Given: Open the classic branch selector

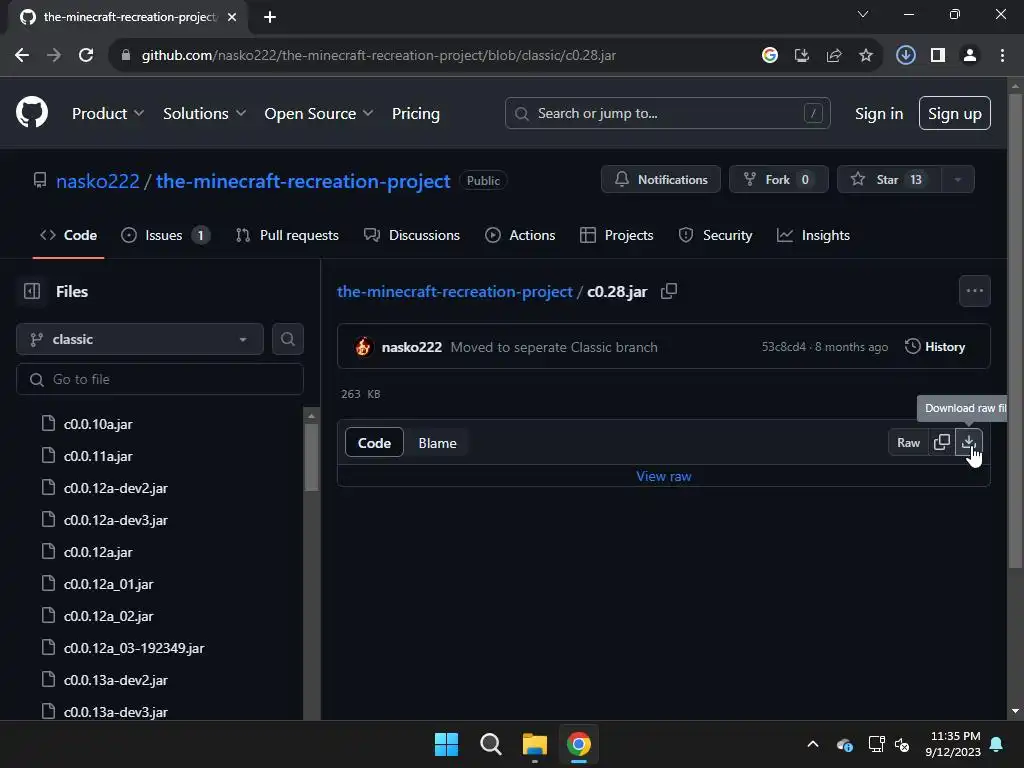Looking at the screenshot, I should (140, 339).
